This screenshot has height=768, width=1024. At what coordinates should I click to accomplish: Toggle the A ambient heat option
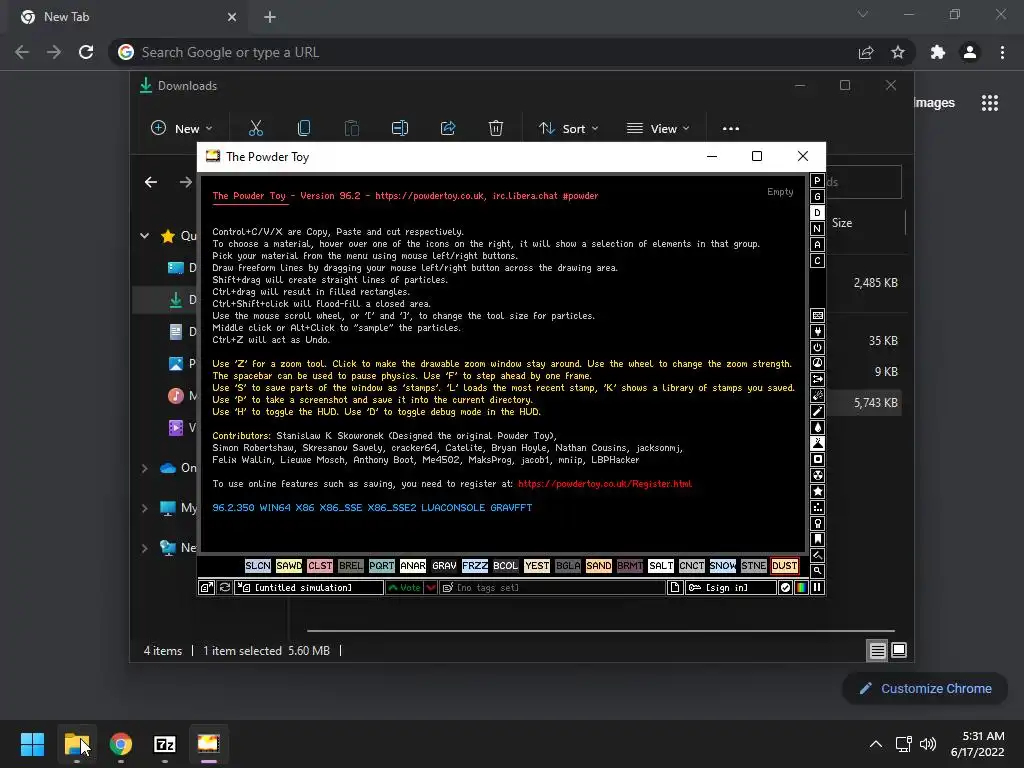pos(817,245)
